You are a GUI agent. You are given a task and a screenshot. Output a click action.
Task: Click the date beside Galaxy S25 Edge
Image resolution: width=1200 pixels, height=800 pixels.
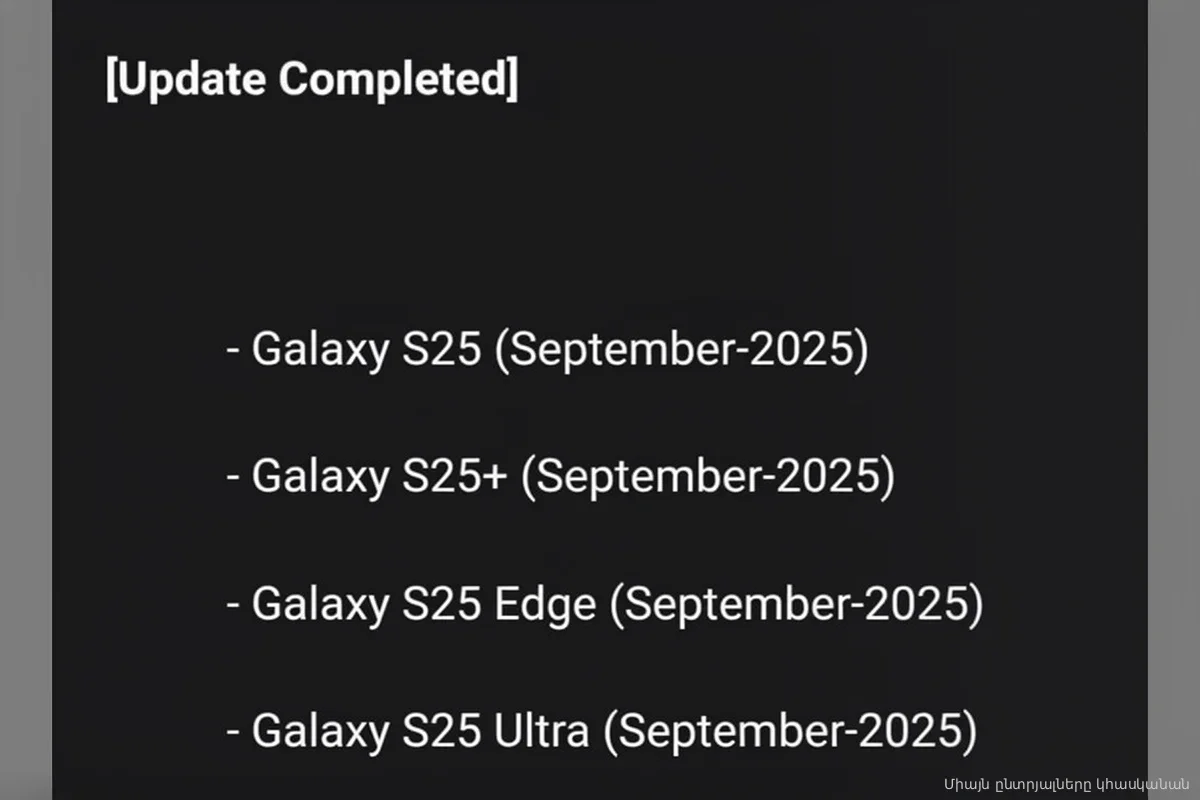(x=796, y=604)
